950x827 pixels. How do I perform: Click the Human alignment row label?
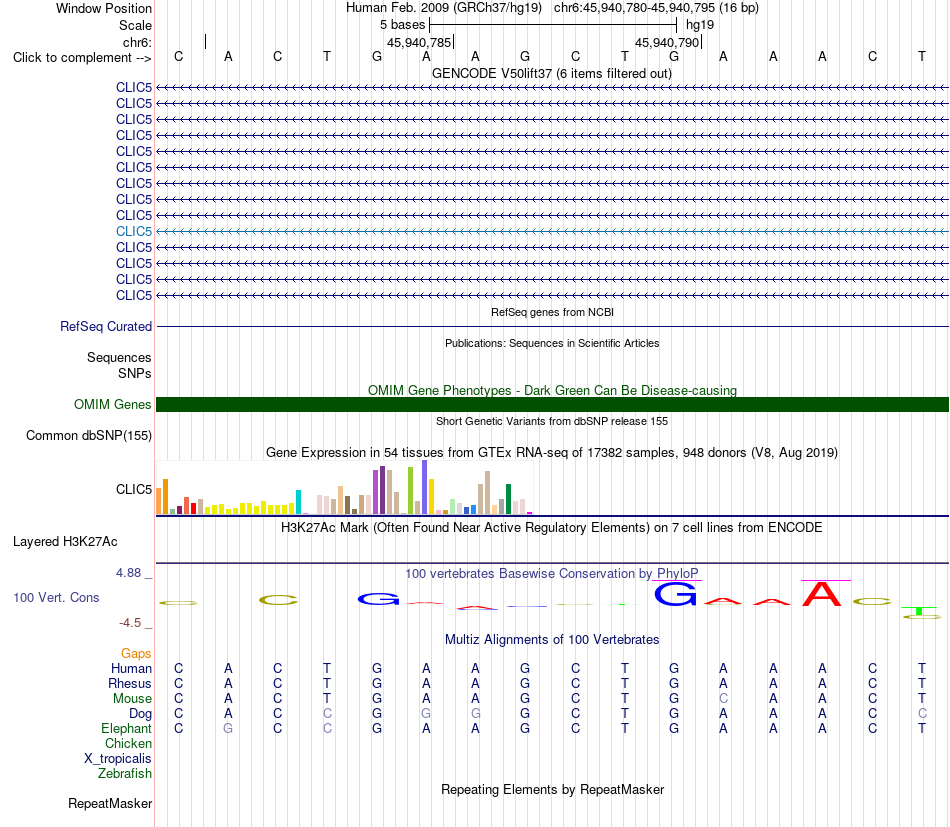pos(131,668)
